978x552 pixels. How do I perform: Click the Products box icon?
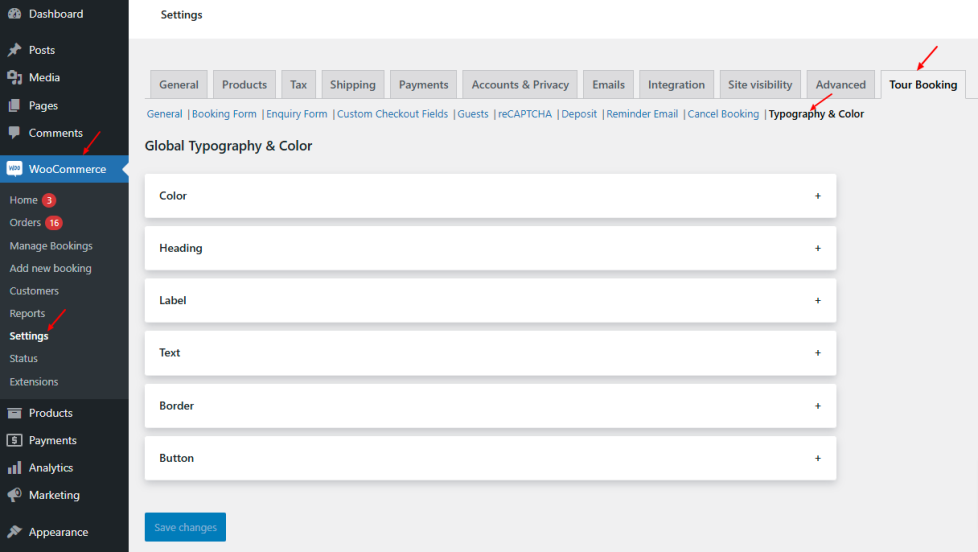coord(14,413)
